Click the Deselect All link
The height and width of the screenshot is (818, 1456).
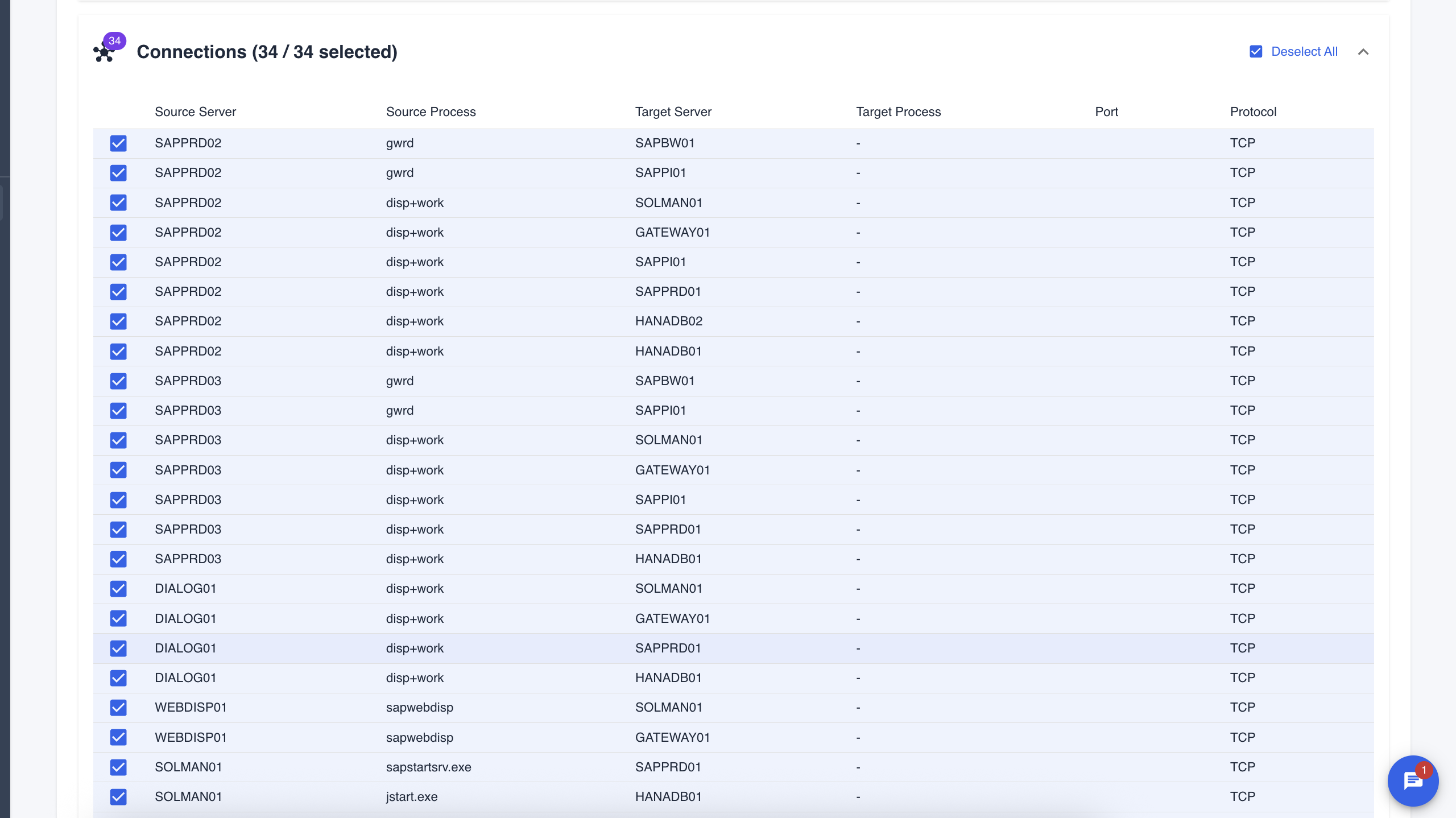[x=1304, y=52]
